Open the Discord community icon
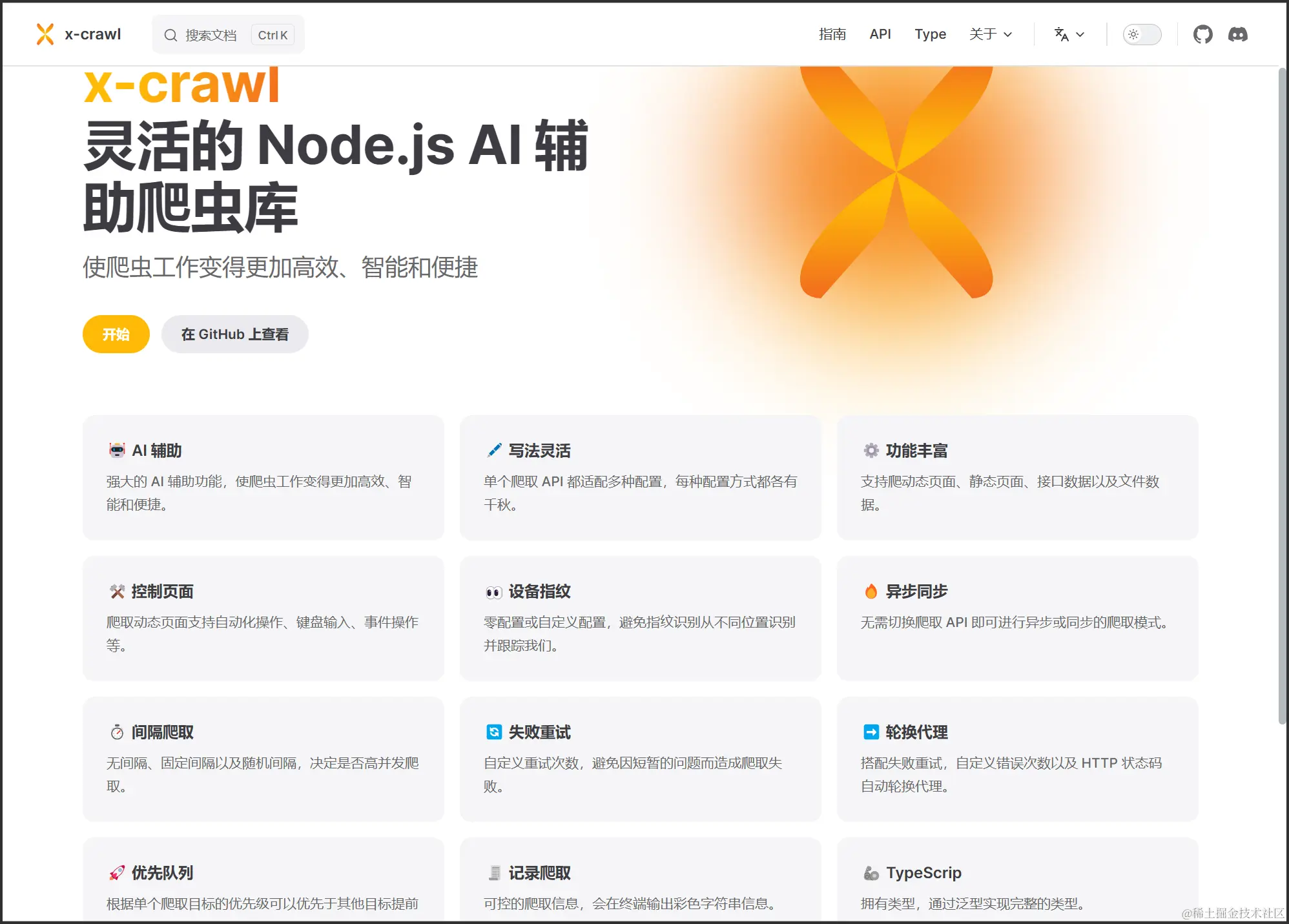Screen dimensions: 1289x924 (x=1237, y=34)
